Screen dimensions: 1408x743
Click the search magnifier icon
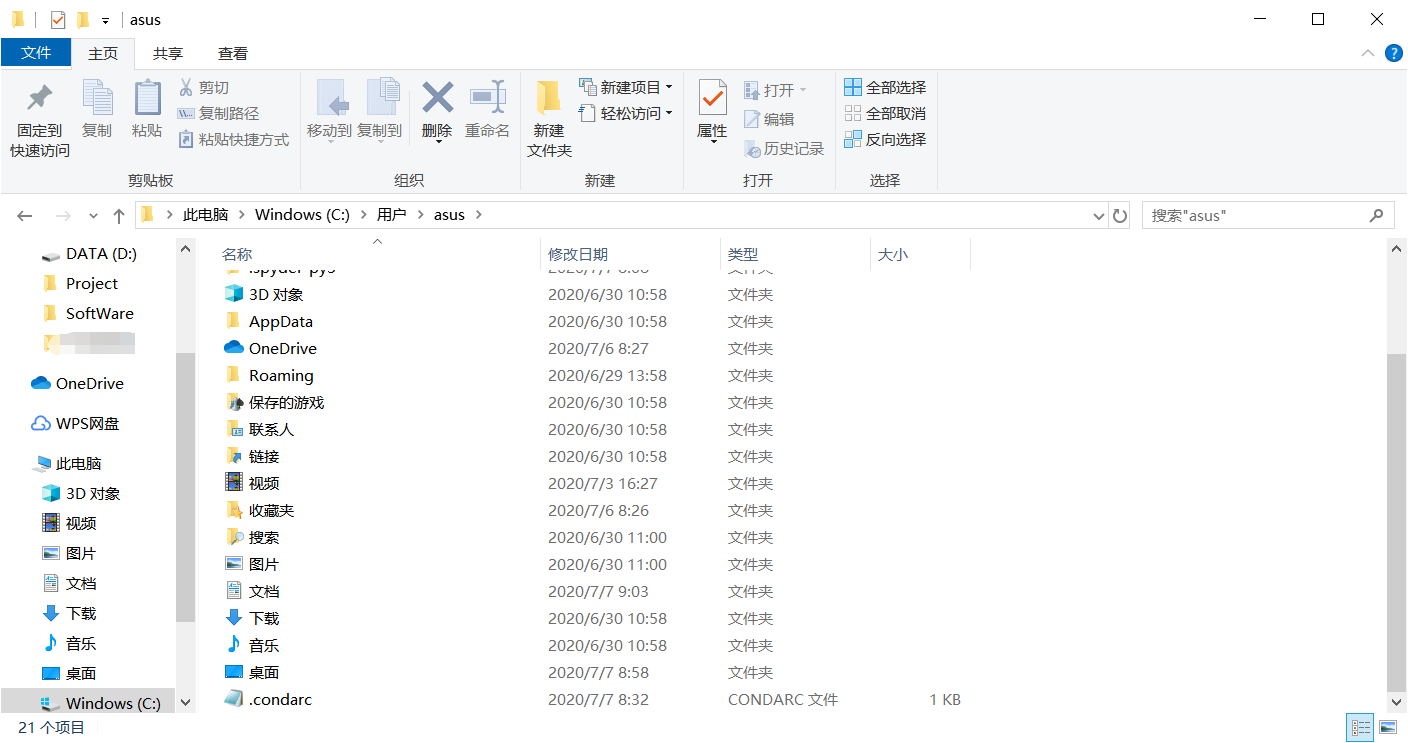pyautogui.click(x=1376, y=215)
